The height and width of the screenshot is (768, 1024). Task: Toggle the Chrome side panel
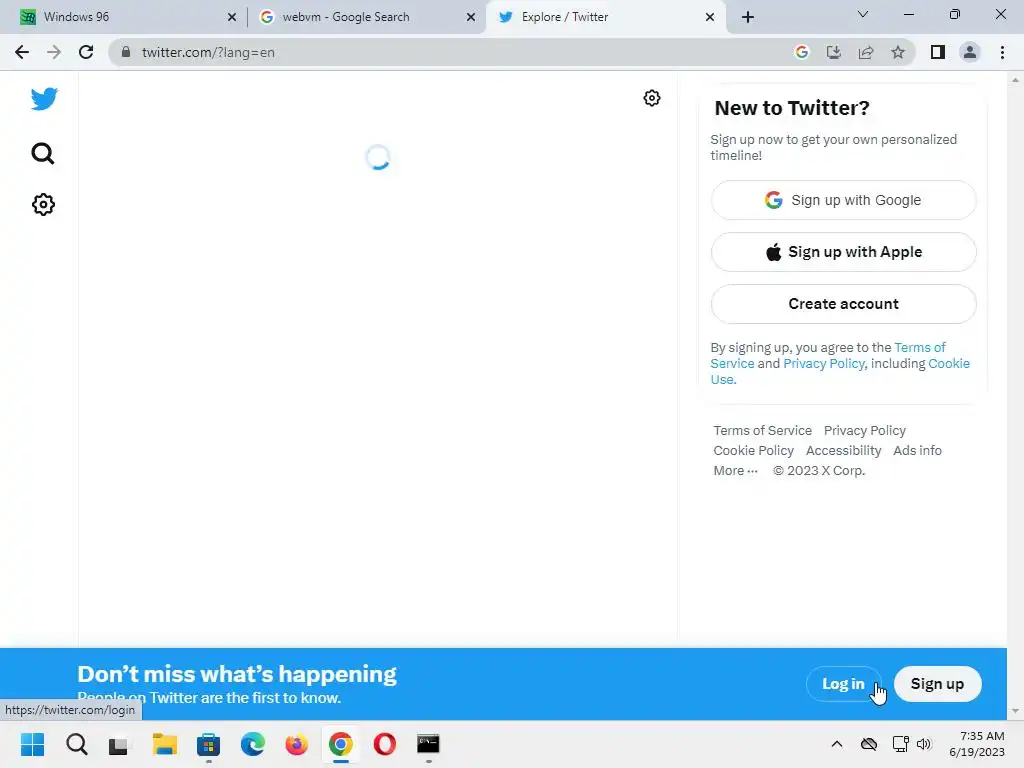(937, 52)
